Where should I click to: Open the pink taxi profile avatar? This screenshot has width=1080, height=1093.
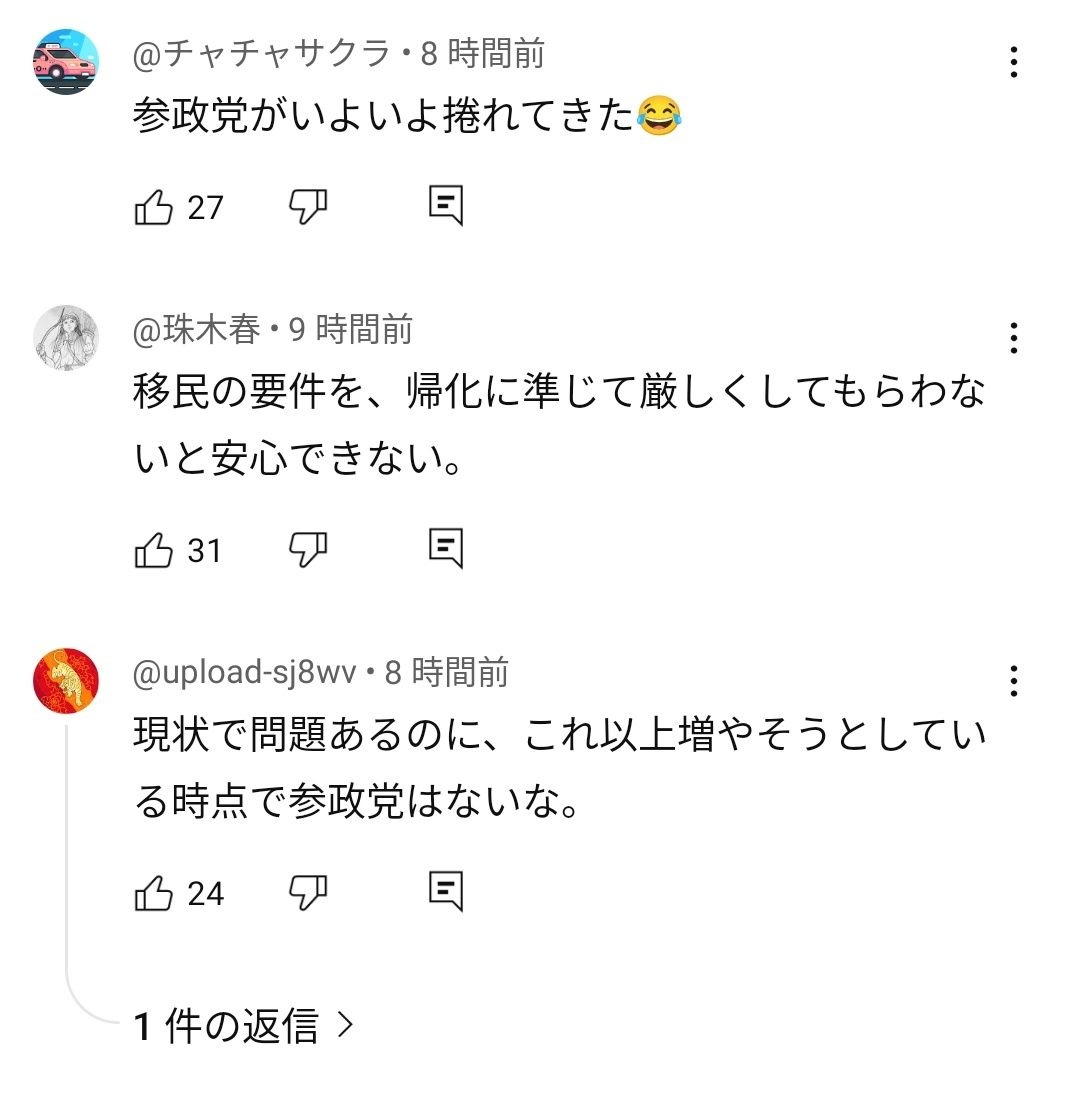coord(66,62)
